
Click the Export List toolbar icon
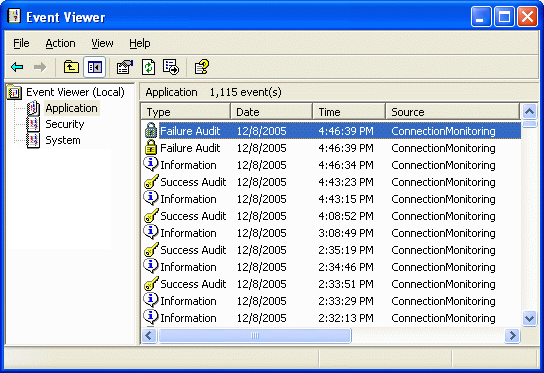[171, 67]
